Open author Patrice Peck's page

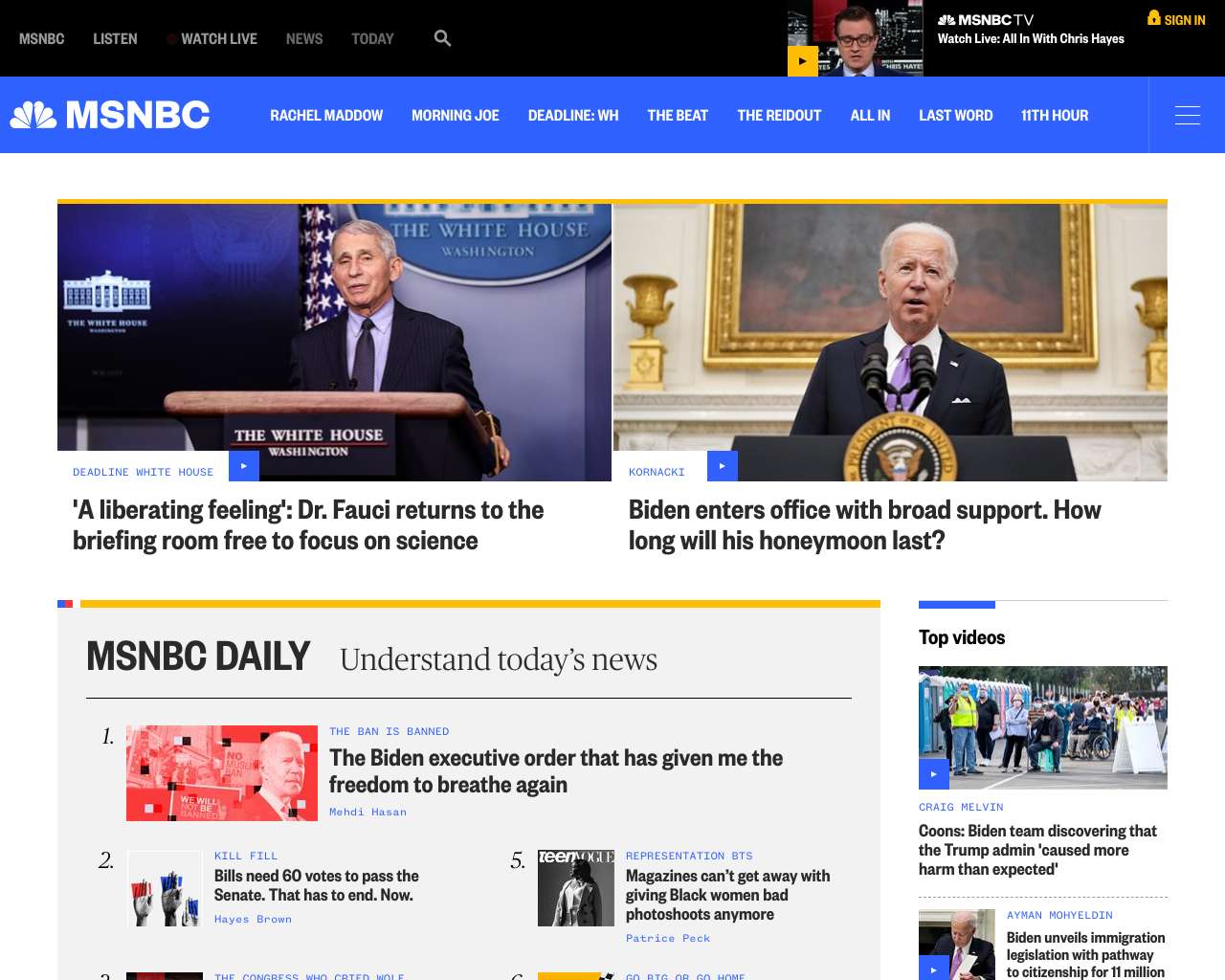click(x=668, y=938)
